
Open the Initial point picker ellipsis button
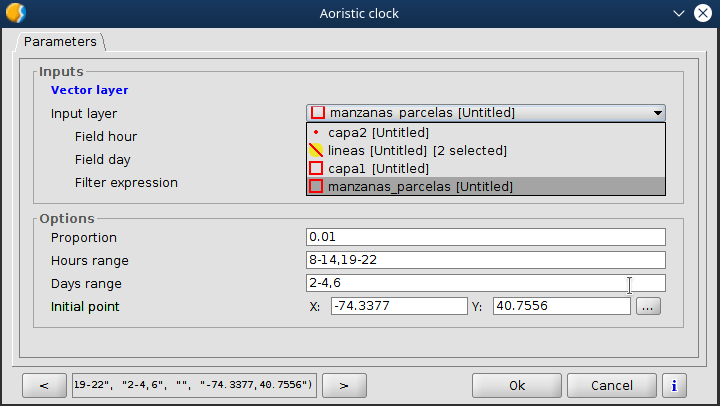coord(648,307)
